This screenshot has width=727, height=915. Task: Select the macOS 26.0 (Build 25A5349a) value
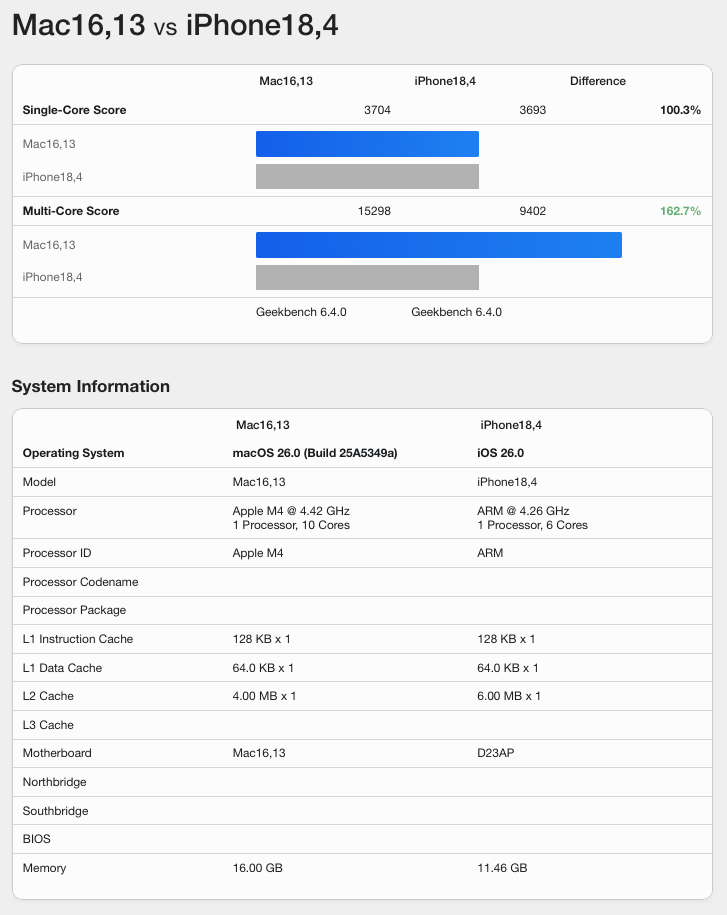click(x=315, y=453)
